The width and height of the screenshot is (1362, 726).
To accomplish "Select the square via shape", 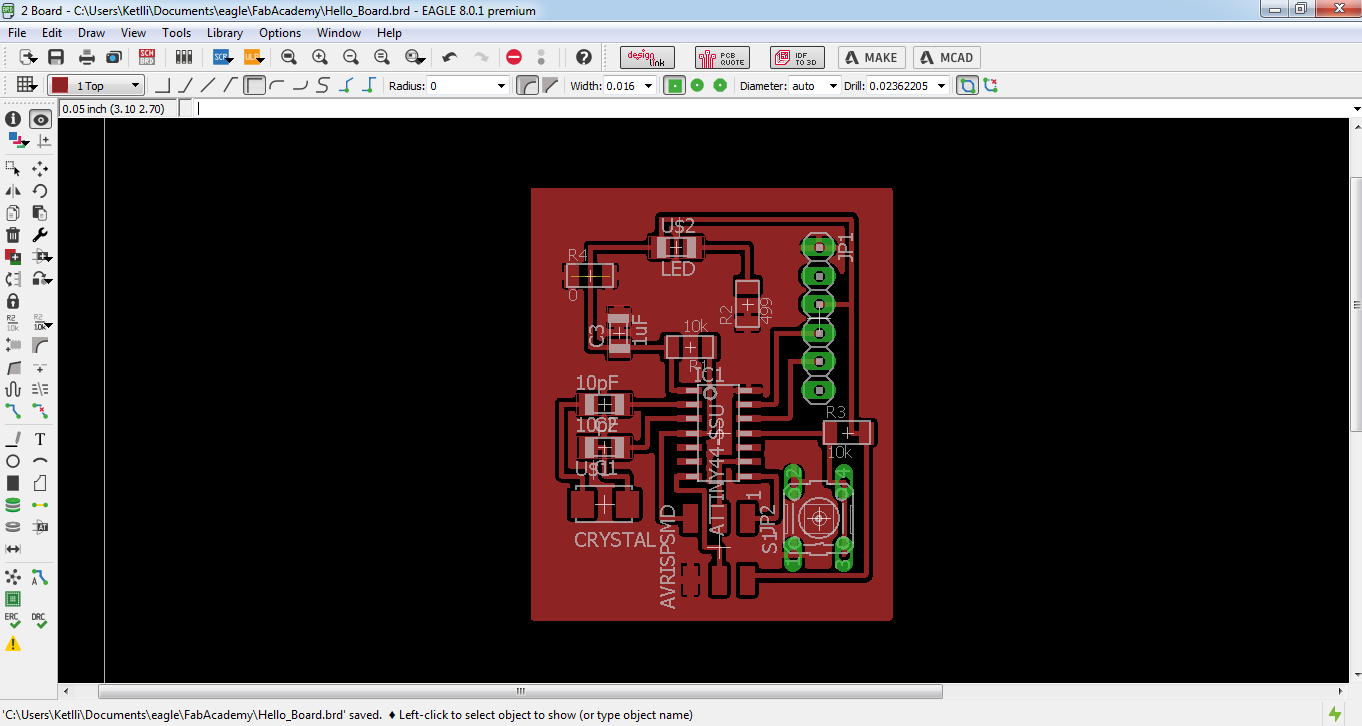I will click(x=675, y=86).
